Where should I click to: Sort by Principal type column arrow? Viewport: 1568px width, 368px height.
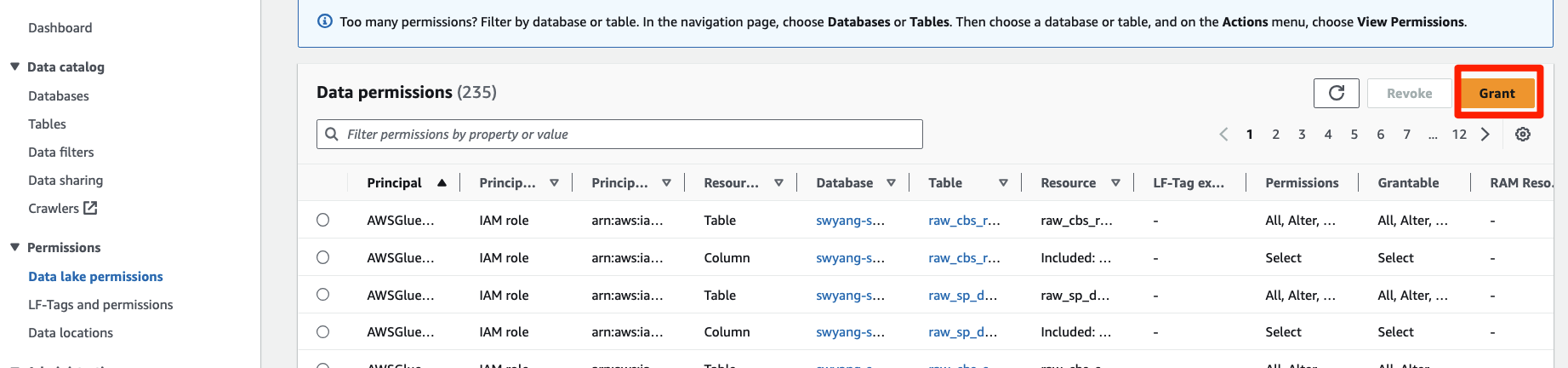pyautogui.click(x=554, y=182)
